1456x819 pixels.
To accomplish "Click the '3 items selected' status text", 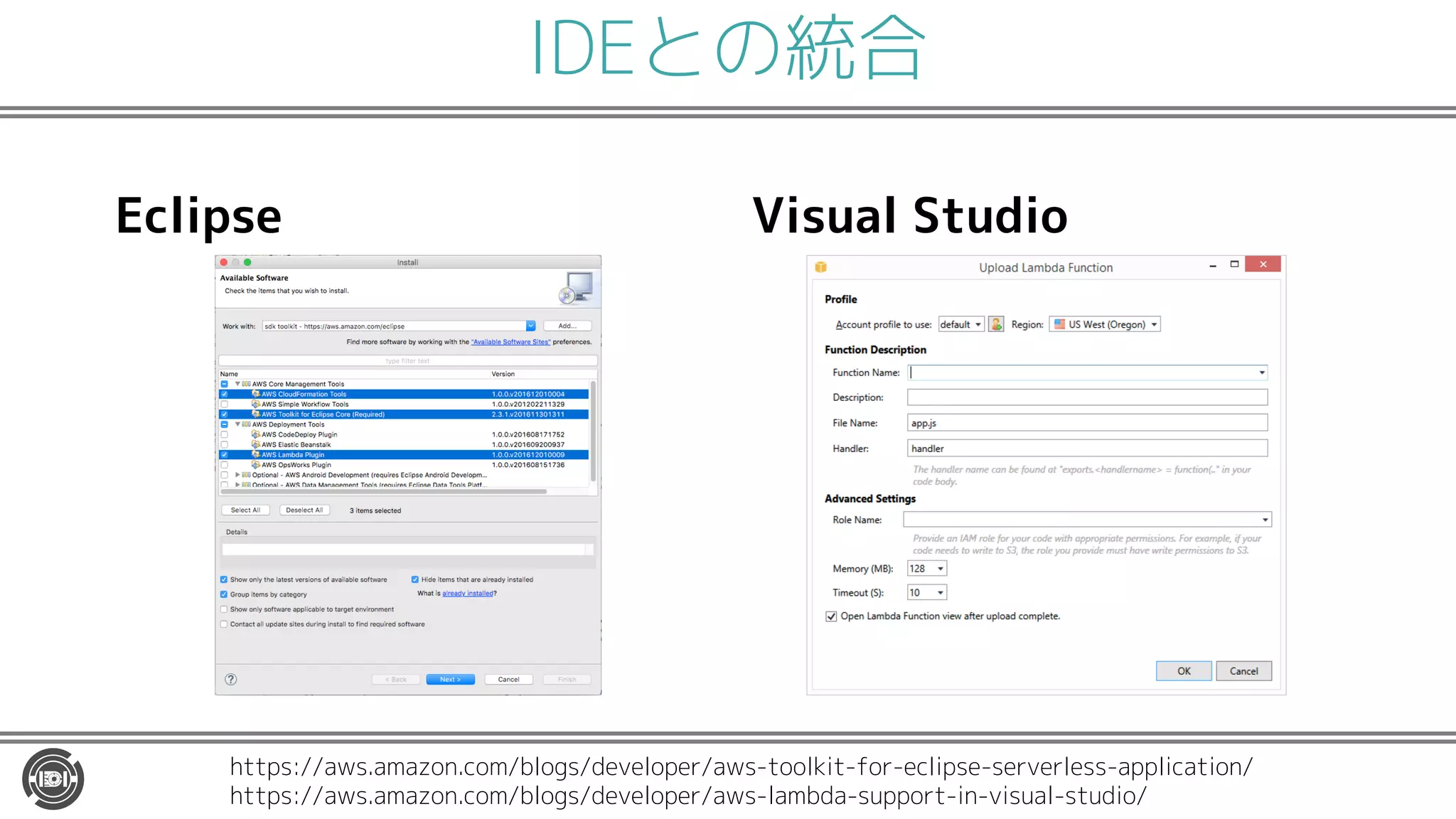I will point(375,510).
